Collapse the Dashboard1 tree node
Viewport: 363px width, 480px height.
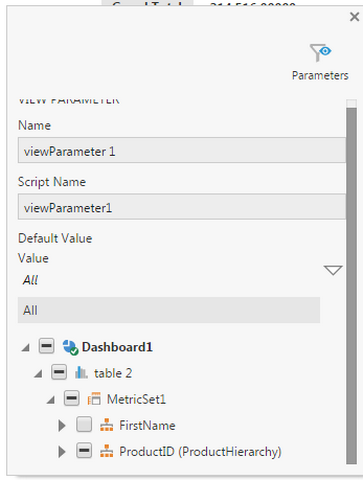click(26, 348)
